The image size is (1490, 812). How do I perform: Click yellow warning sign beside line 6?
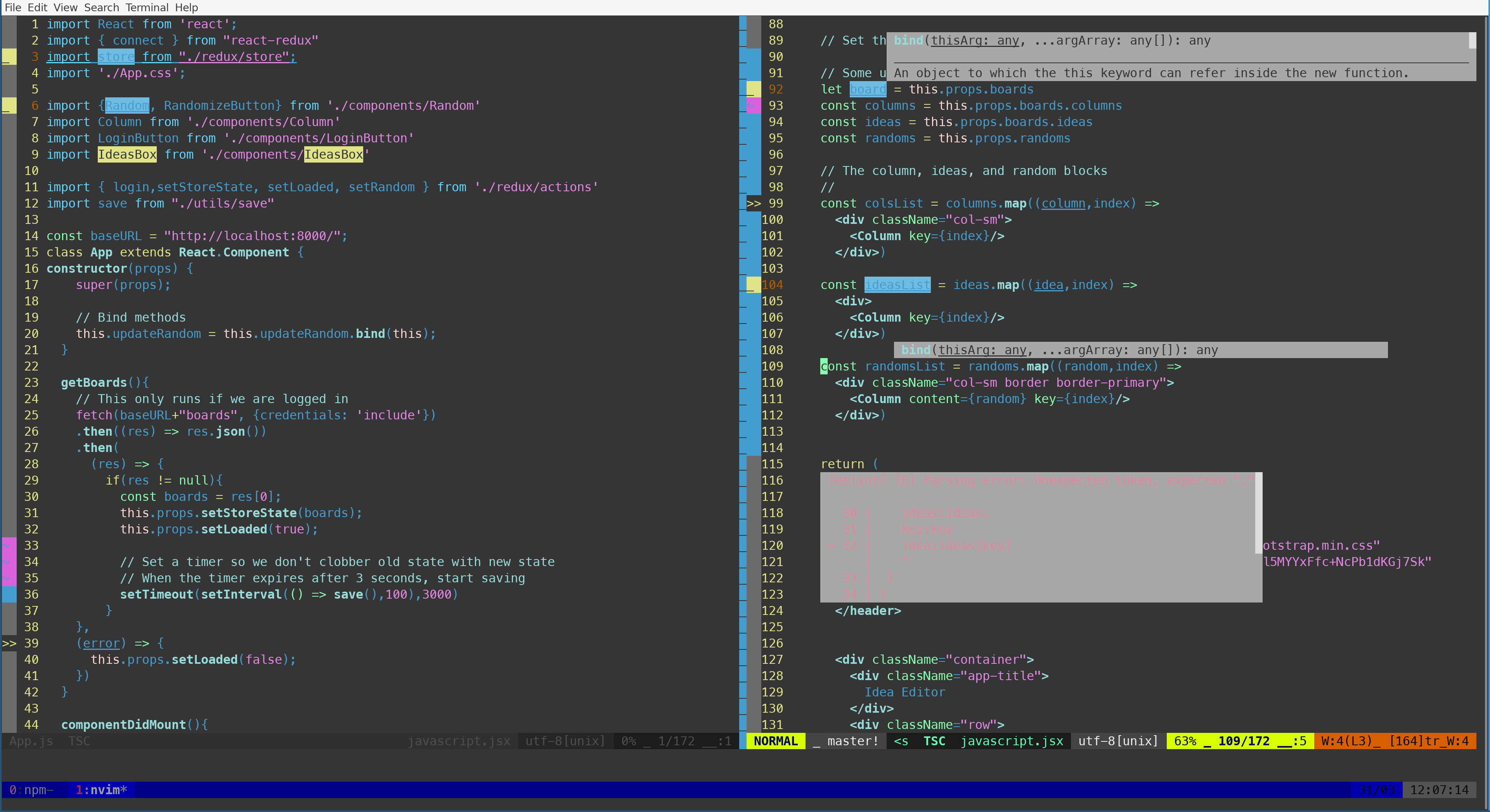[x=9, y=106]
